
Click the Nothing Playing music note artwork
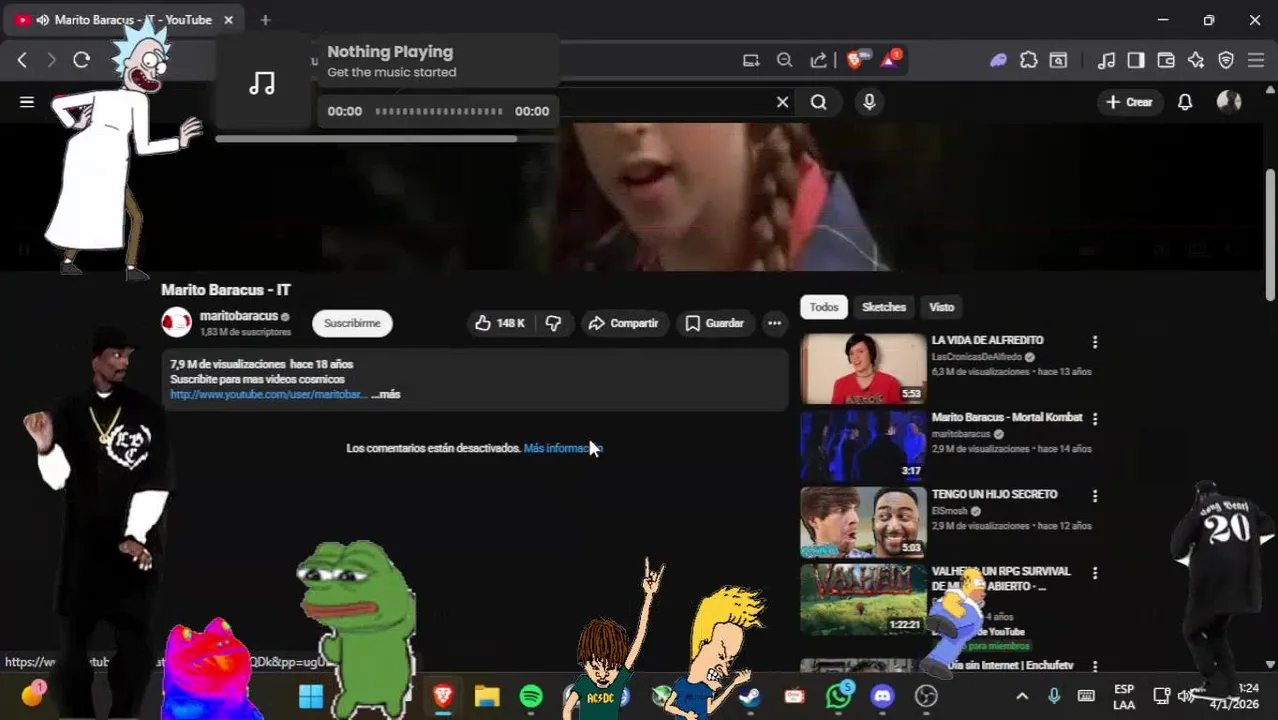[262, 84]
